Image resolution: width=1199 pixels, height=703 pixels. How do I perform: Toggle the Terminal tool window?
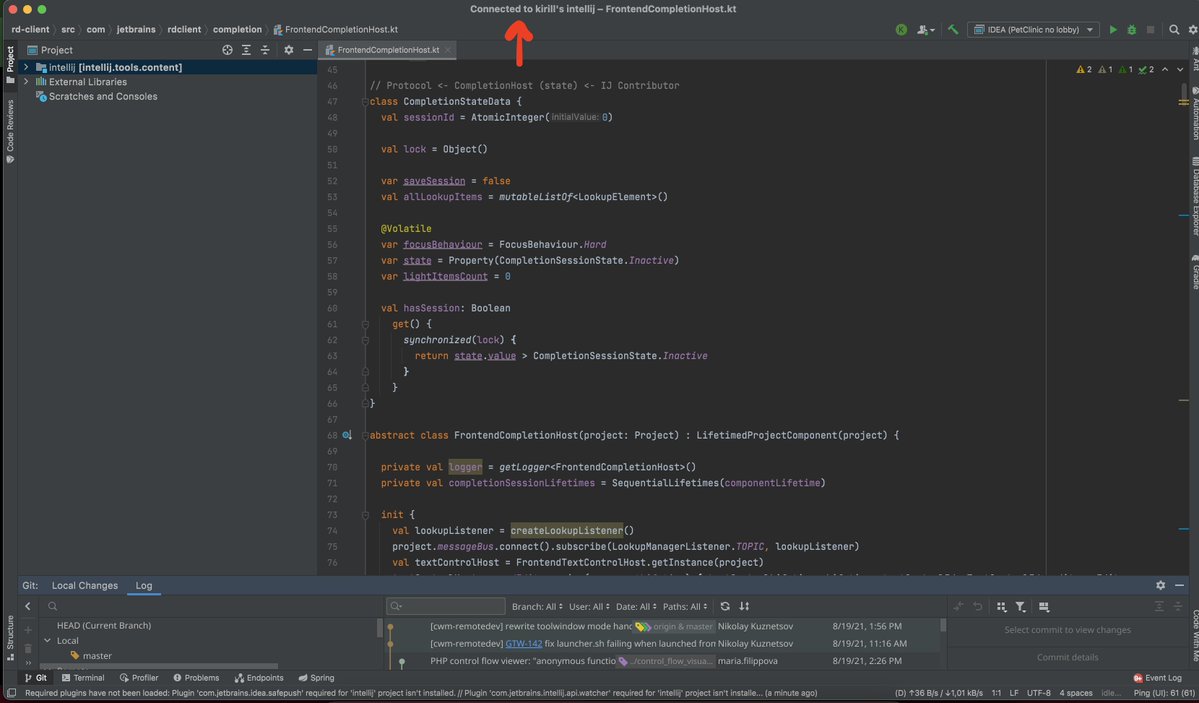(x=82, y=678)
